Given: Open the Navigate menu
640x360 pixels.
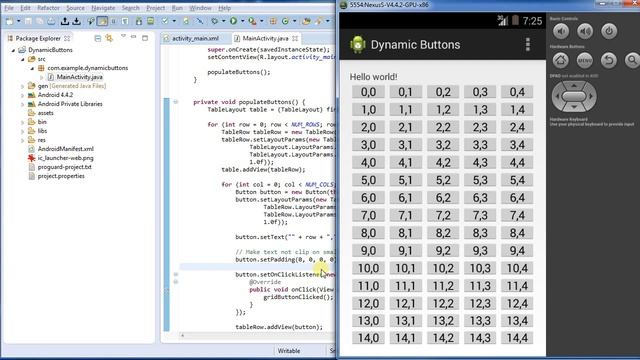Looking at the screenshot, I should pyautogui.click(x=103, y=8).
